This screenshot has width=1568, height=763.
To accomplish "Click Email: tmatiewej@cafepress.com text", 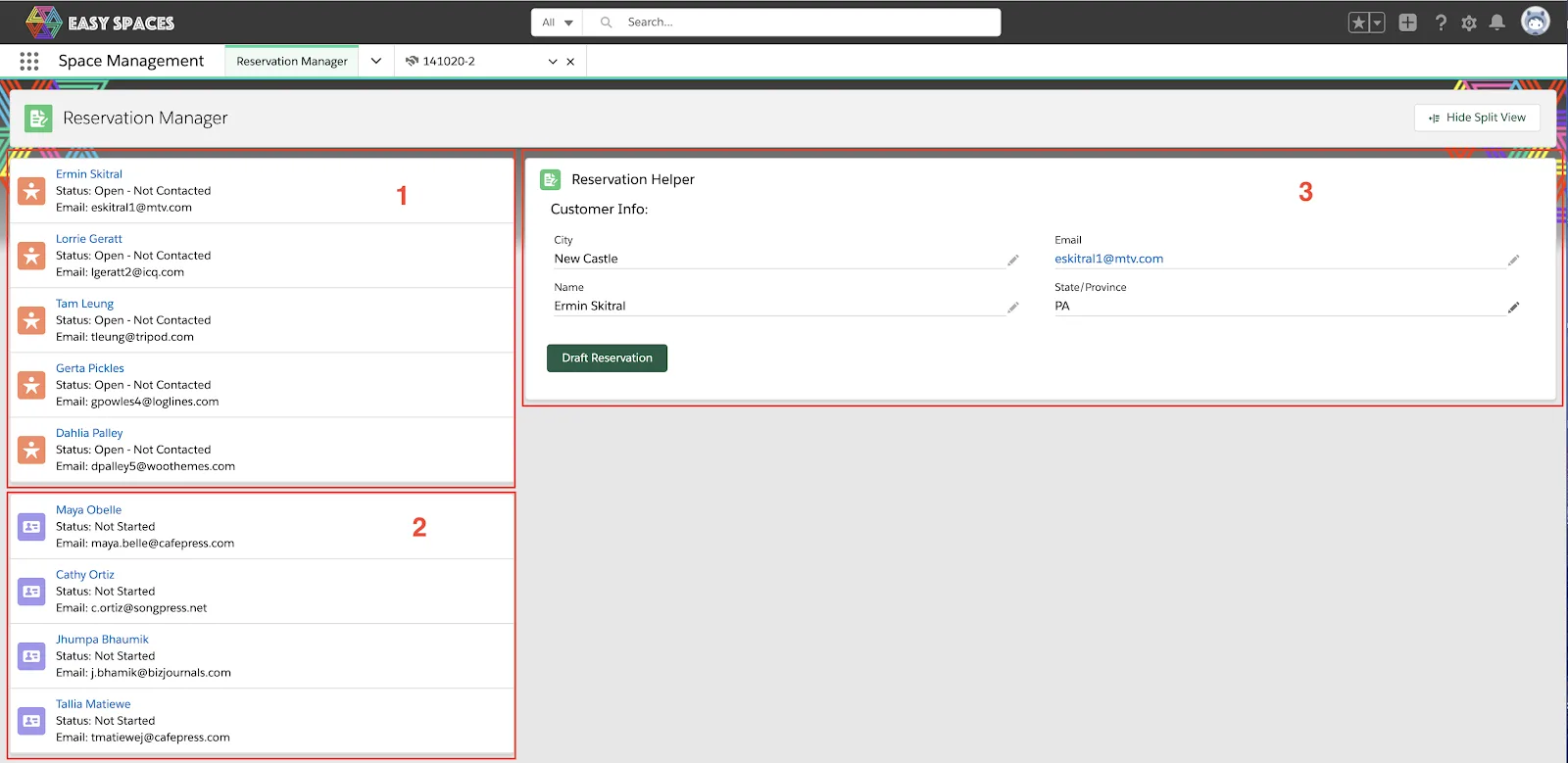I will click(143, 738).
